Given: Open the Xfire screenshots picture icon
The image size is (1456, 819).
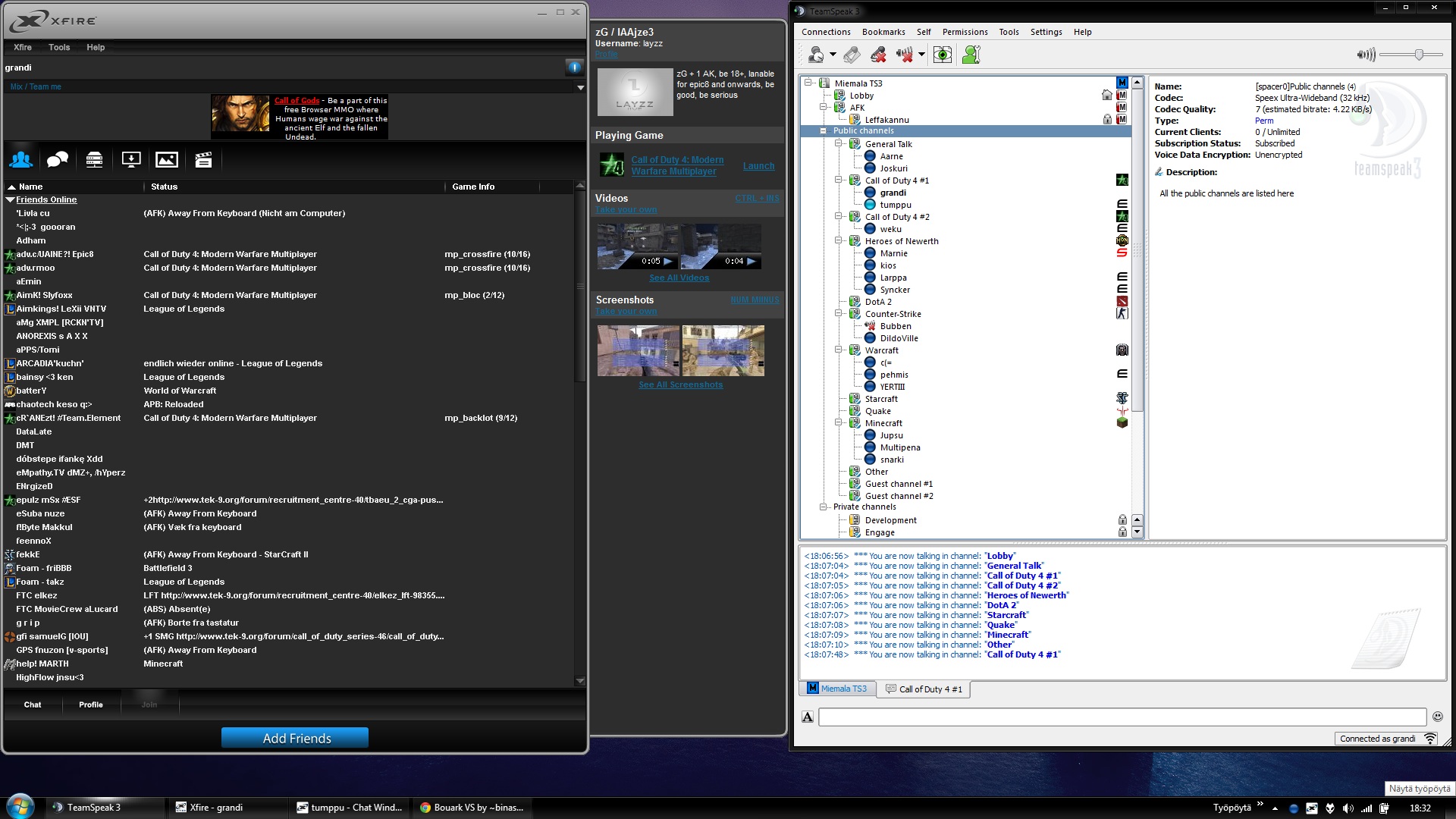Looking at the screenshot, I should (x=167, y=159).
